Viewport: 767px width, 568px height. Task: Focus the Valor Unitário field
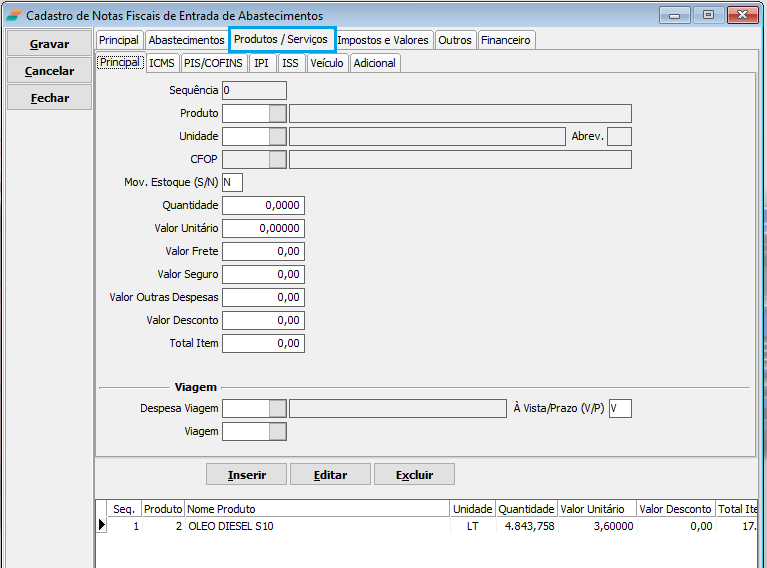pos(263,228)
